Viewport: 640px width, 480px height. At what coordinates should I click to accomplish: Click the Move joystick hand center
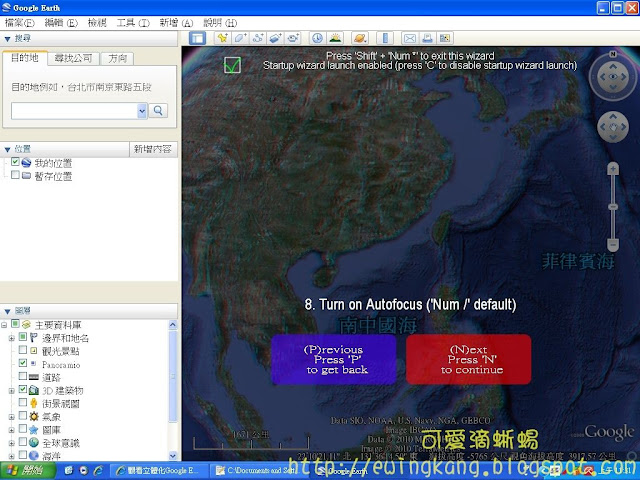[x=613, y=127]
